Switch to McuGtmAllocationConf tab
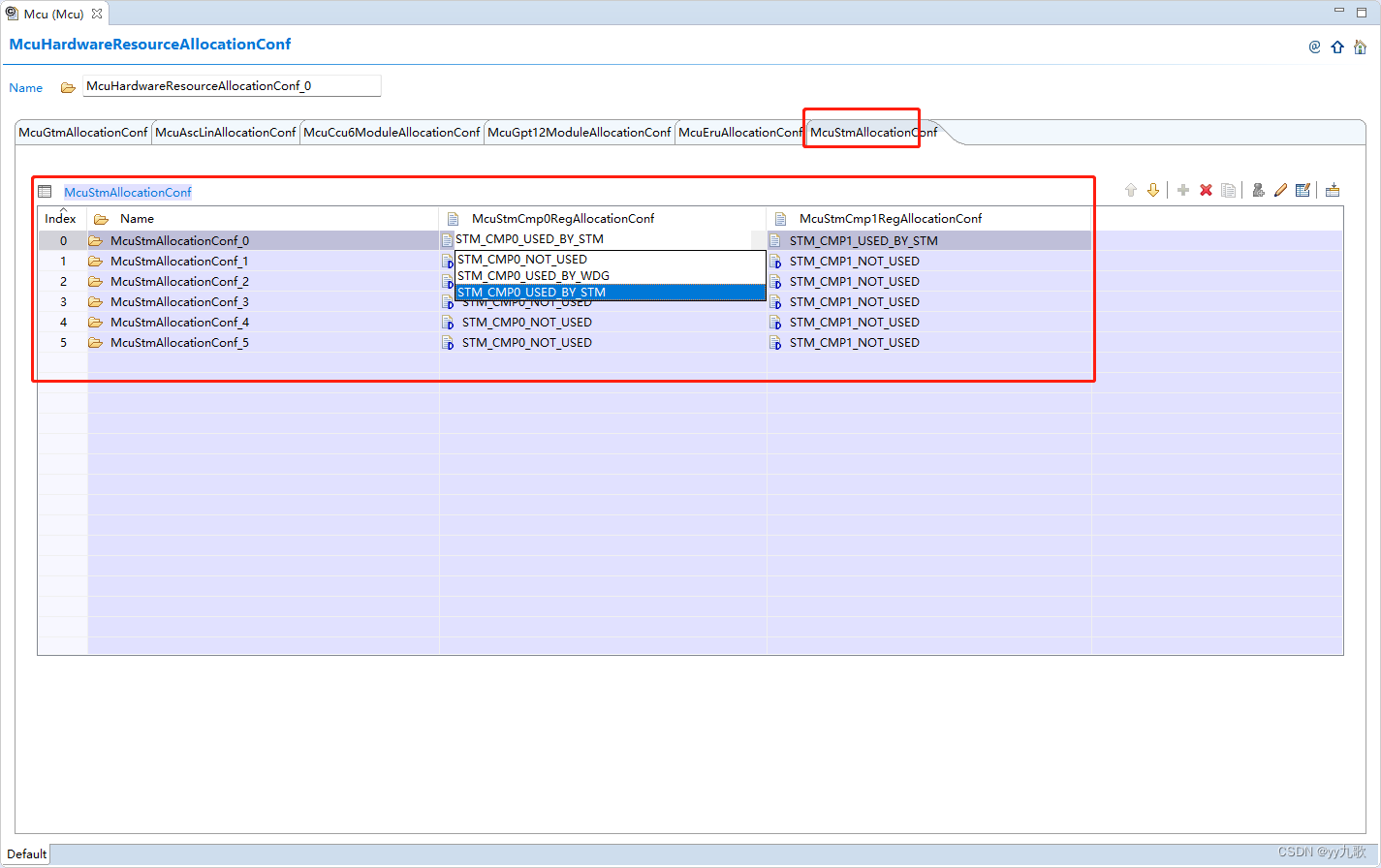Image resolution: width=1381 pixels, height=868 pixels. 83,133
